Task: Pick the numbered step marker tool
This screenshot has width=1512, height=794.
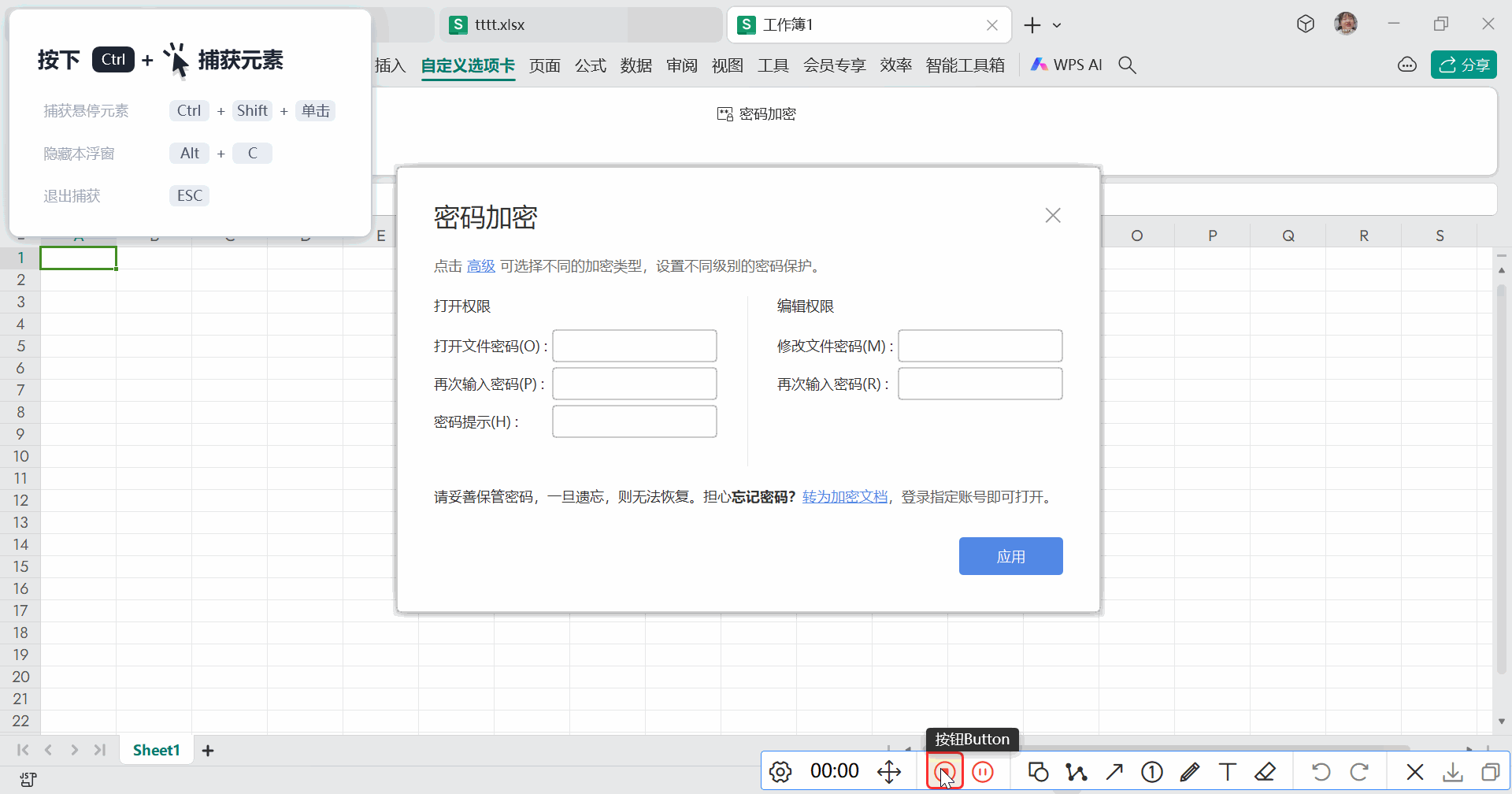Action: (1152, 772)
